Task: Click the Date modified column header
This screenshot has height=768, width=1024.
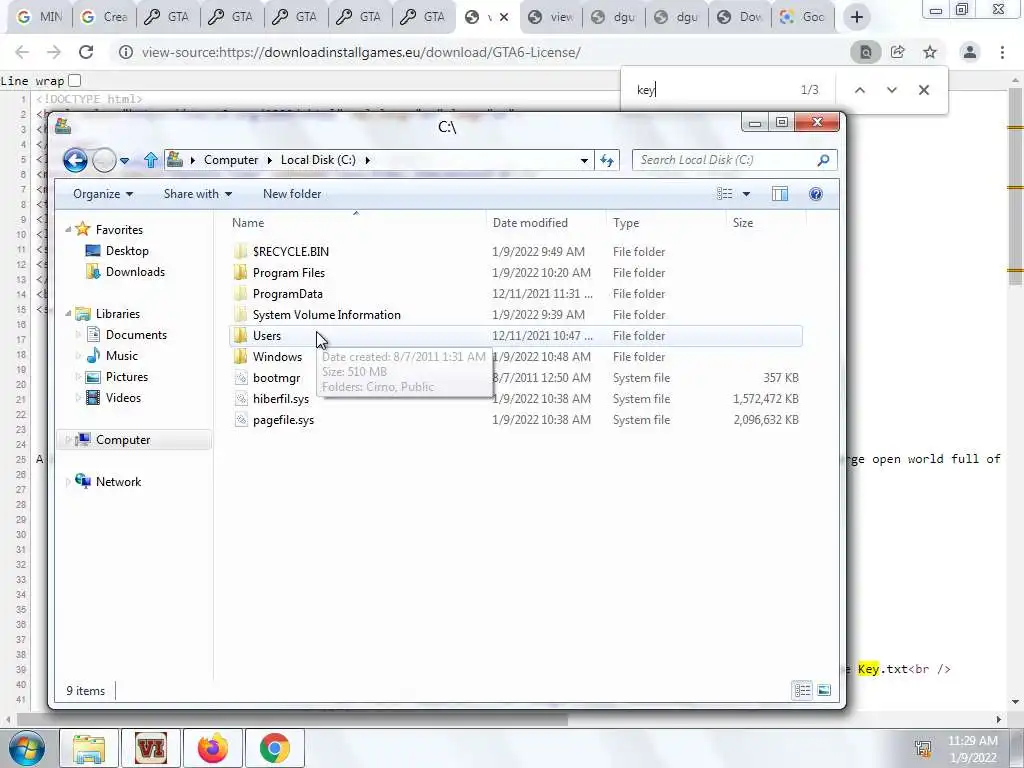Action: click(x=546, y=223)
